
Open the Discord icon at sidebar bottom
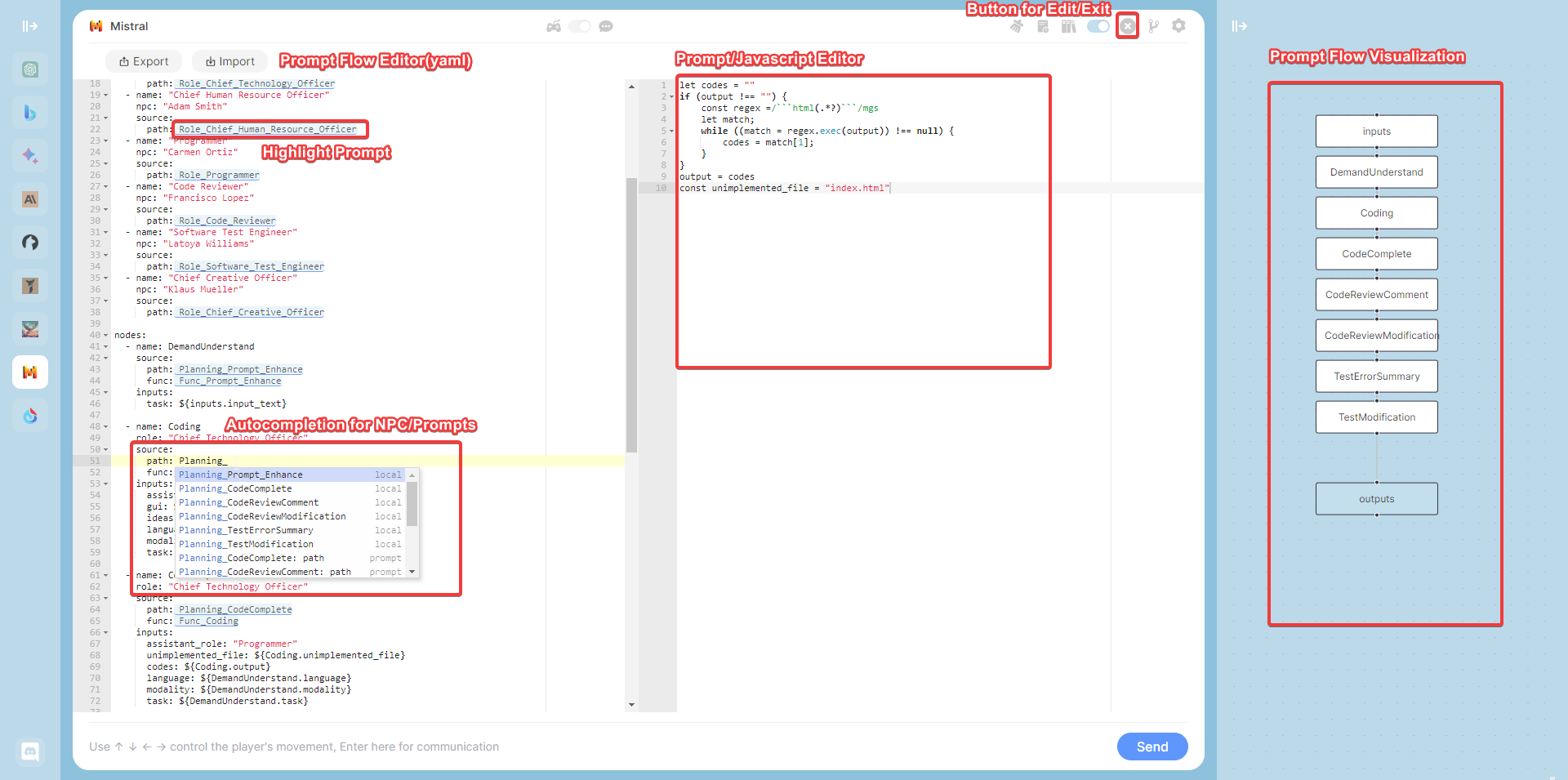click(30, 751)
